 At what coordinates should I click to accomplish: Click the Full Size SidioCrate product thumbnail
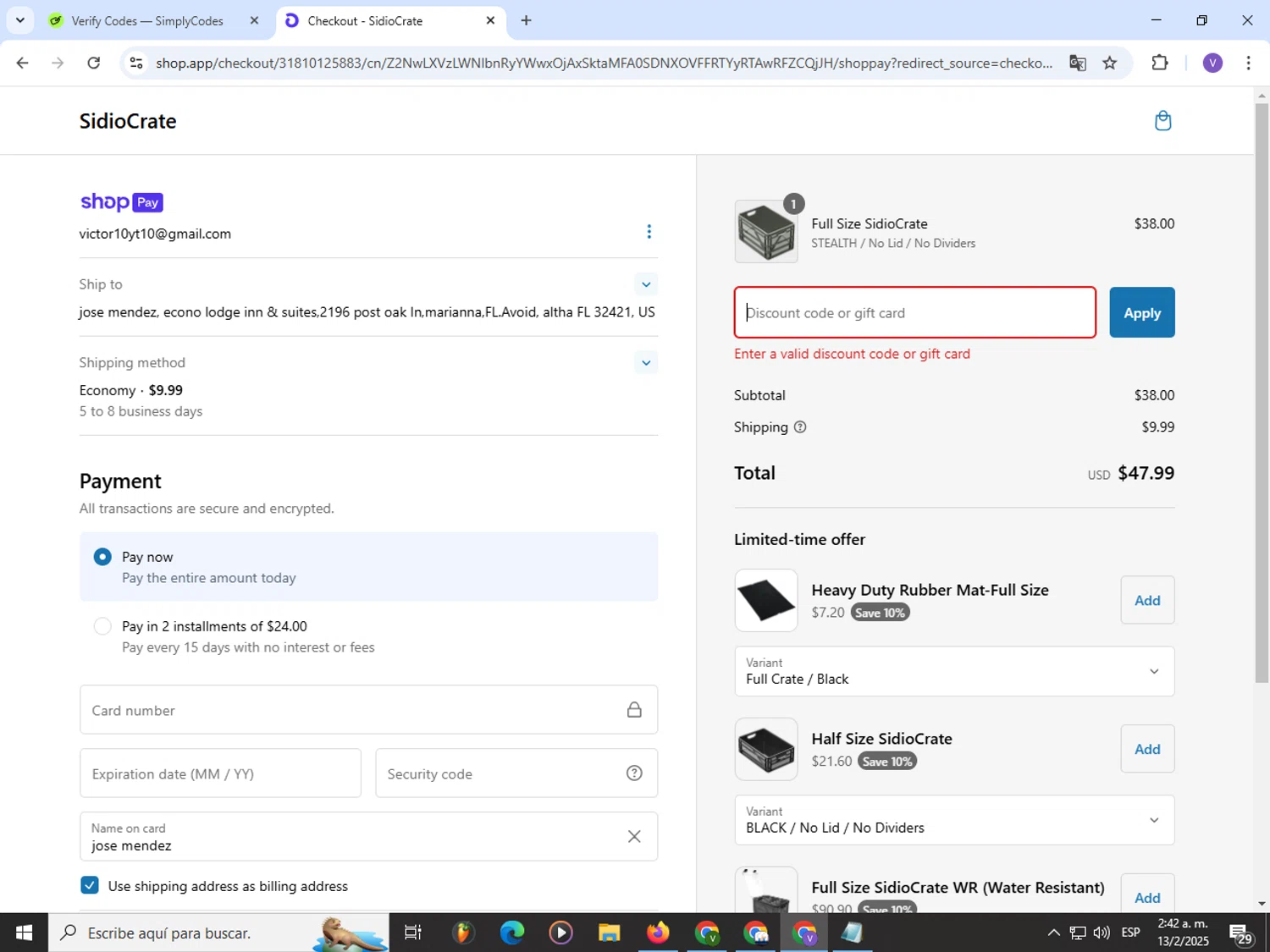pyautogui.click(x=765, y=232)
